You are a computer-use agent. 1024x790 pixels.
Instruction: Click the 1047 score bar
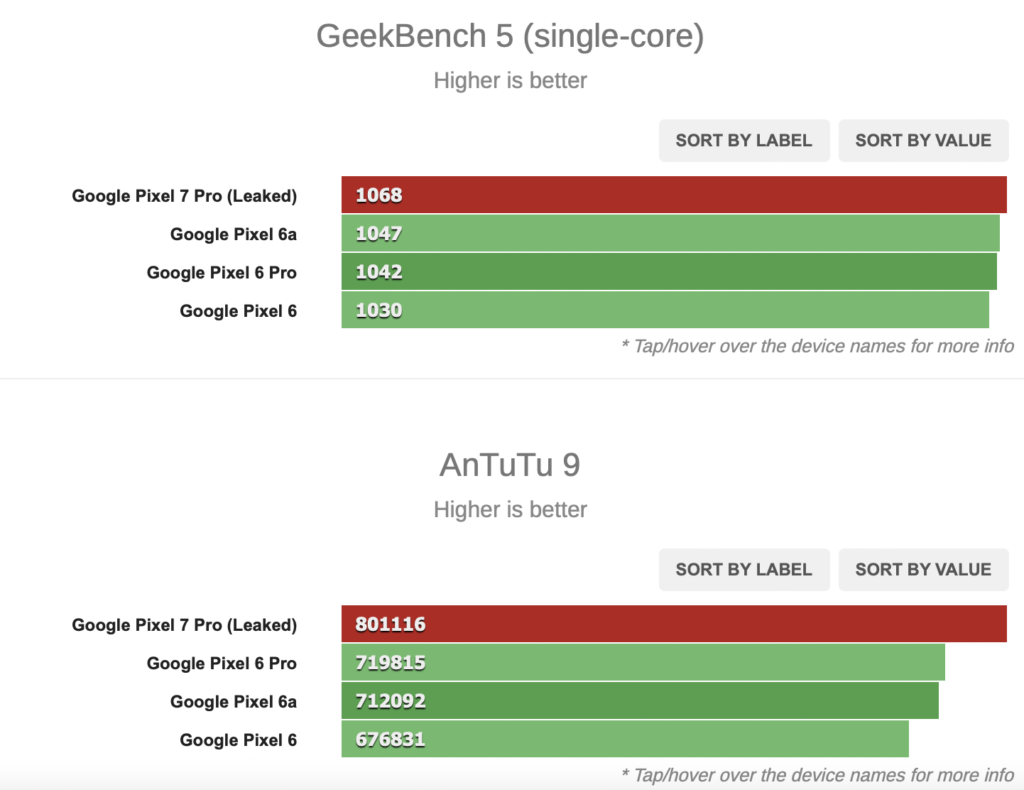[671, 233]
